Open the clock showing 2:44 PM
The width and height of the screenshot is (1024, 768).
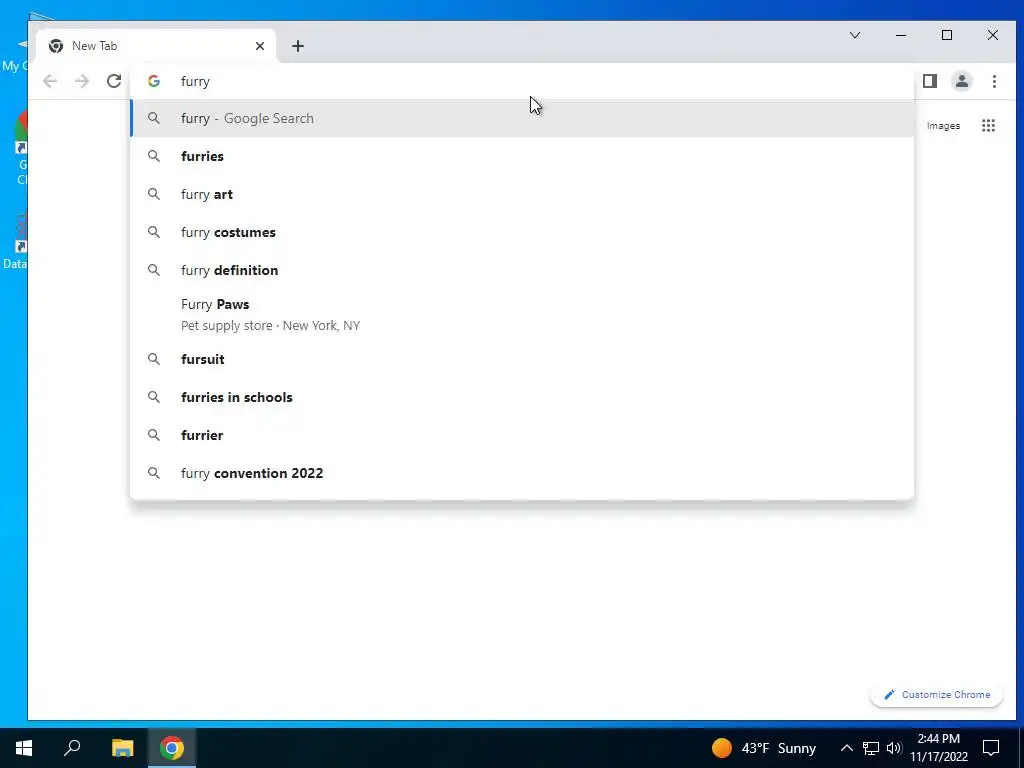point(939,748)
